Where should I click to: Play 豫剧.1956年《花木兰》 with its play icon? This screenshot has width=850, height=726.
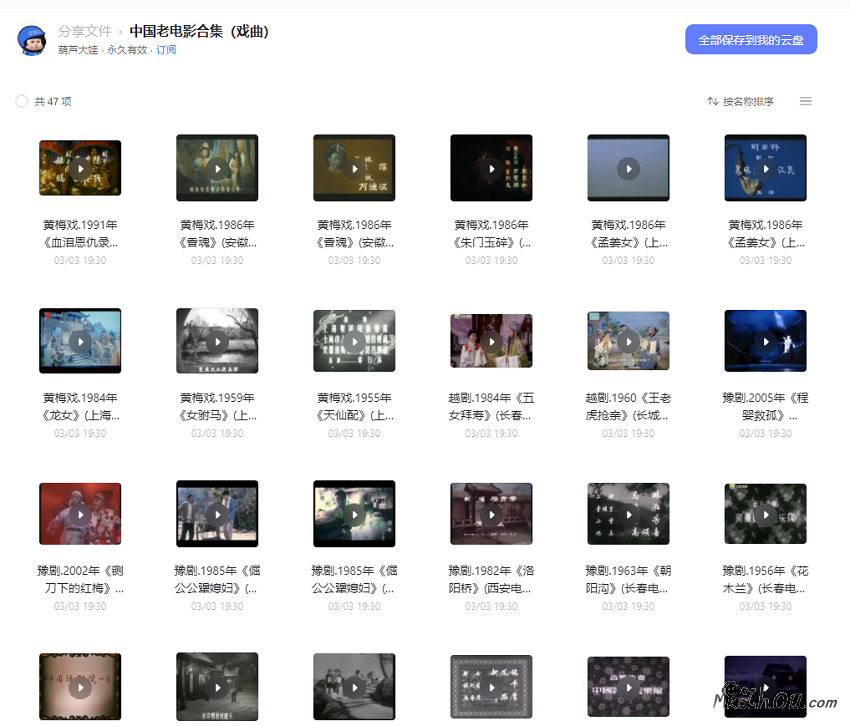[765, 513]
